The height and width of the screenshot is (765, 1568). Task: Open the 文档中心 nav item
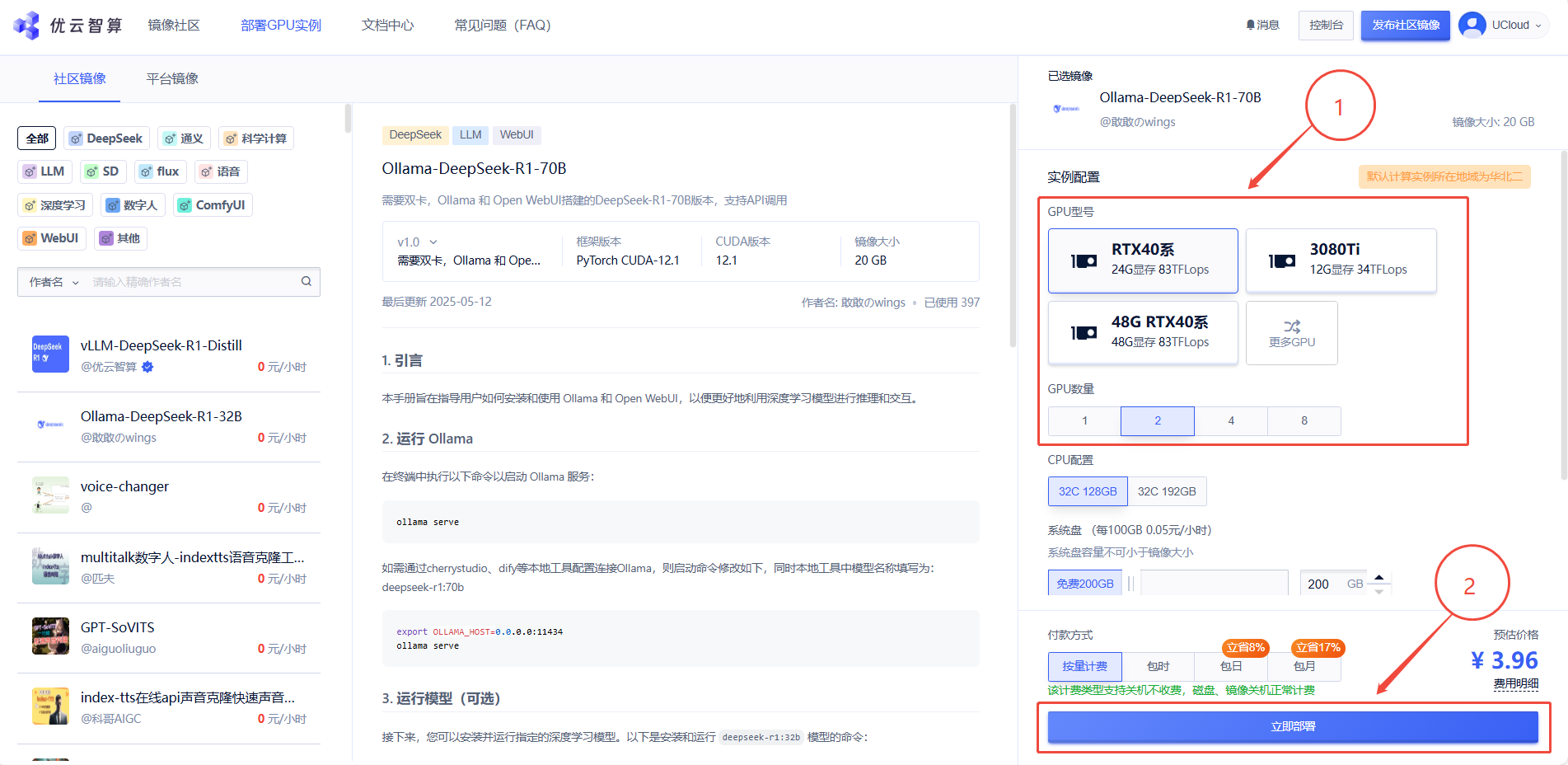tap(388, 26)
